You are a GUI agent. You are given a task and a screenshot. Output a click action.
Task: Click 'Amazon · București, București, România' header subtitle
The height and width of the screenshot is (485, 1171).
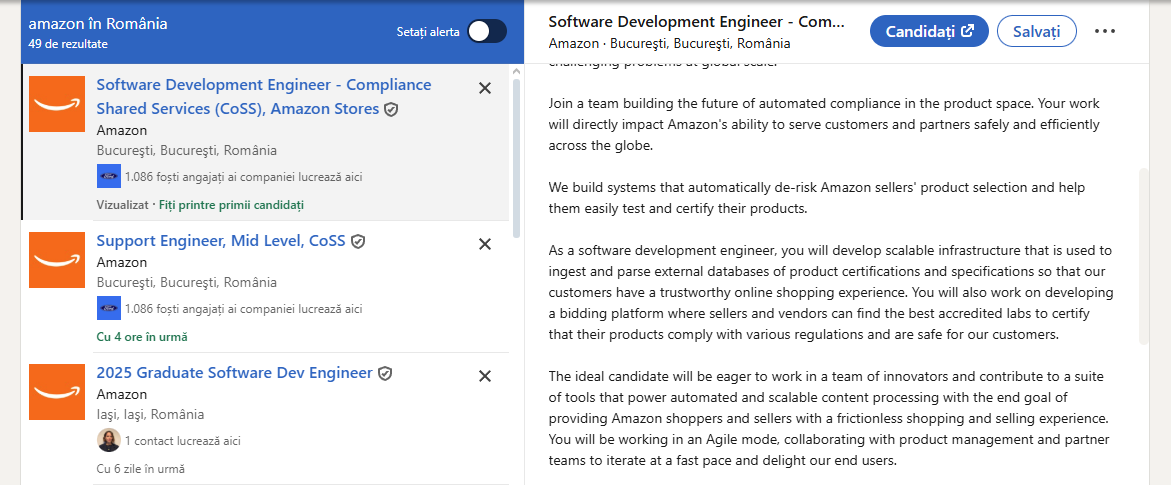tap(669, 43)
